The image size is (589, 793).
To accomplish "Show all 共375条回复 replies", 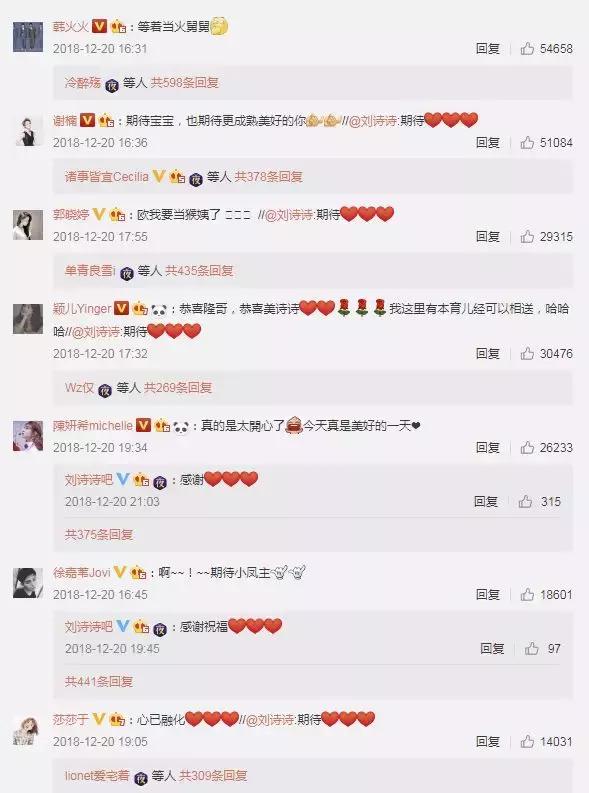I will tap(99, 535).
